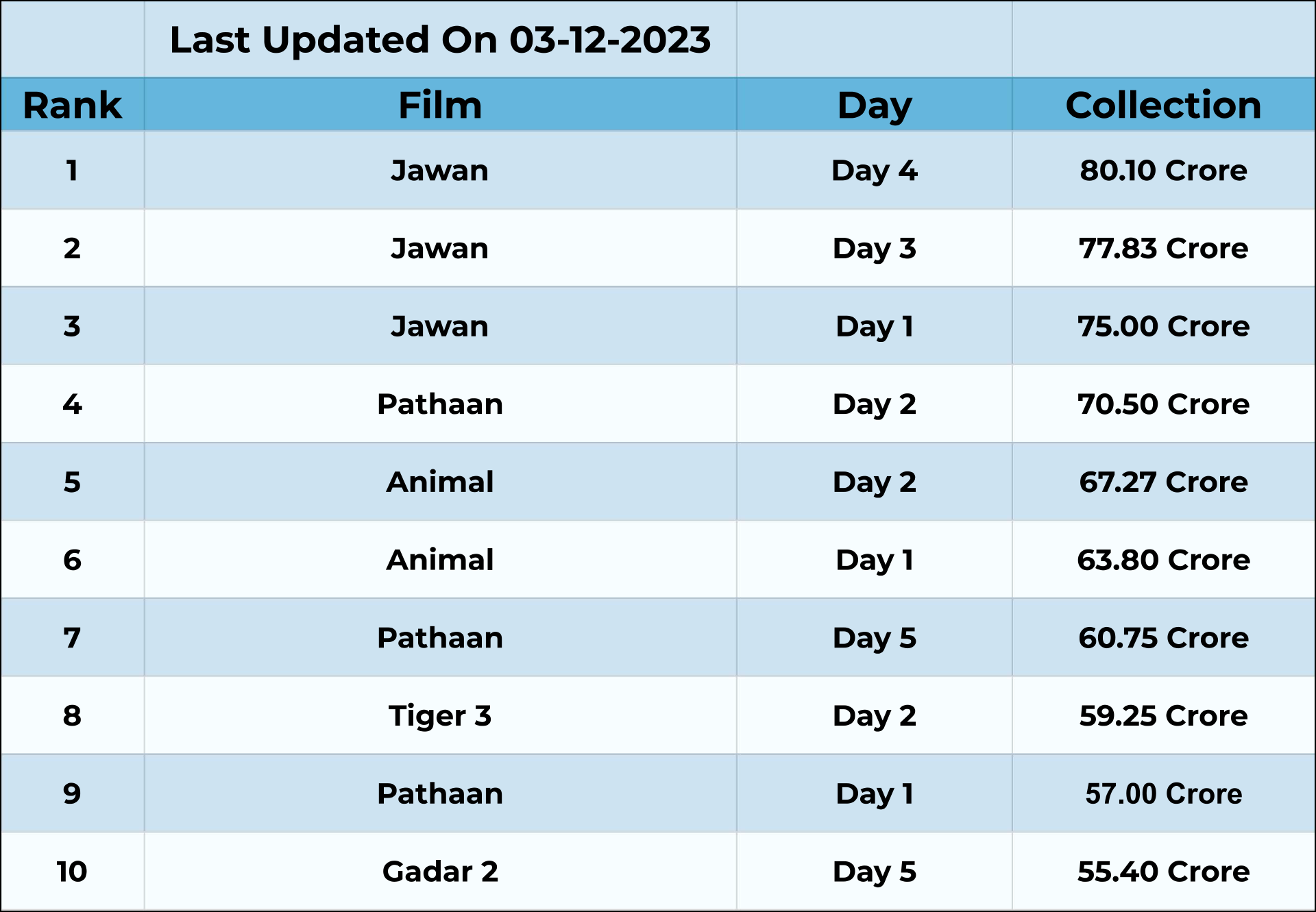
Task: Click the Rank column header
Action: [72, 105]
